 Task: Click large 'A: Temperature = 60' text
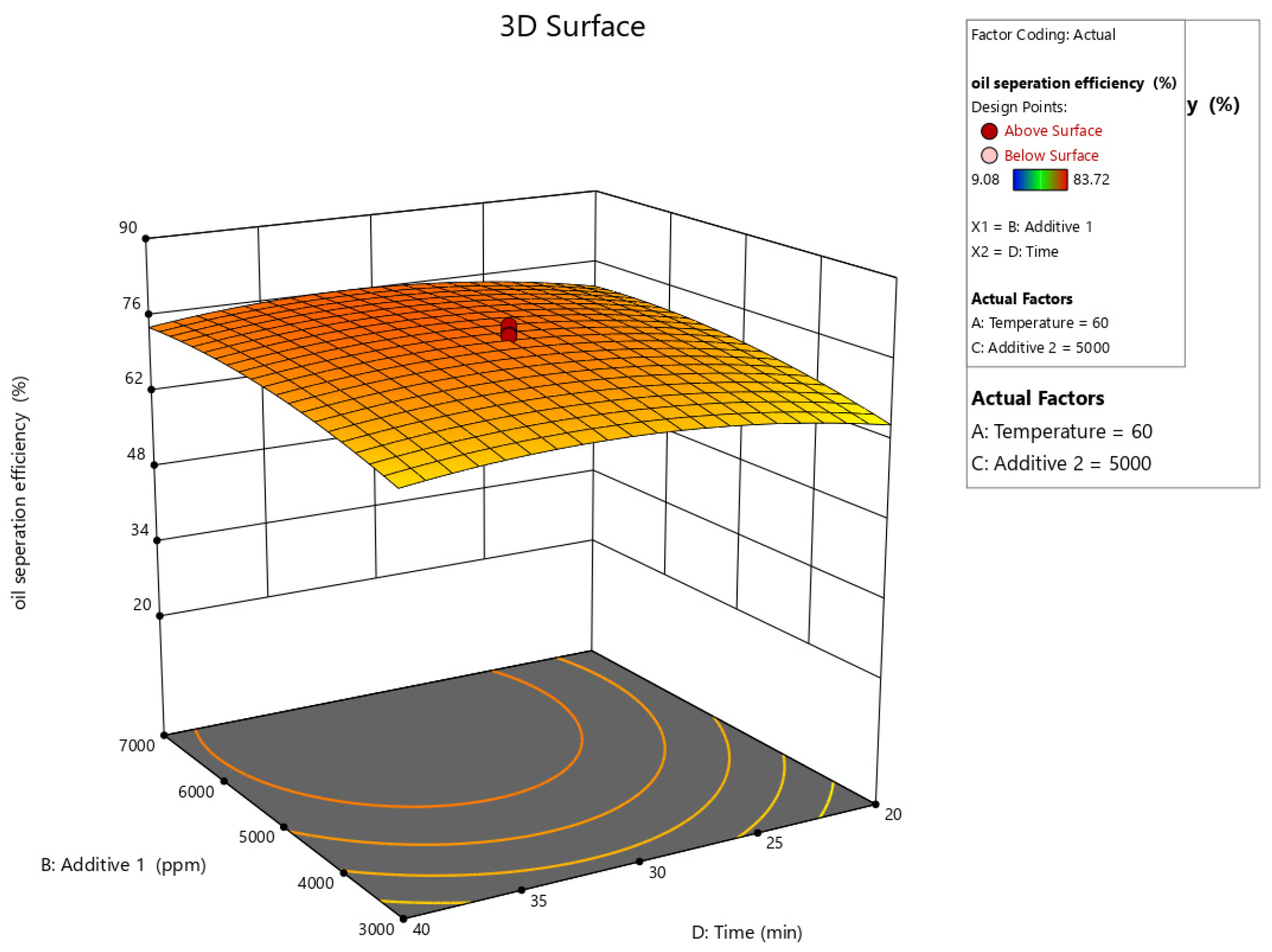(x=1061, y=431)
